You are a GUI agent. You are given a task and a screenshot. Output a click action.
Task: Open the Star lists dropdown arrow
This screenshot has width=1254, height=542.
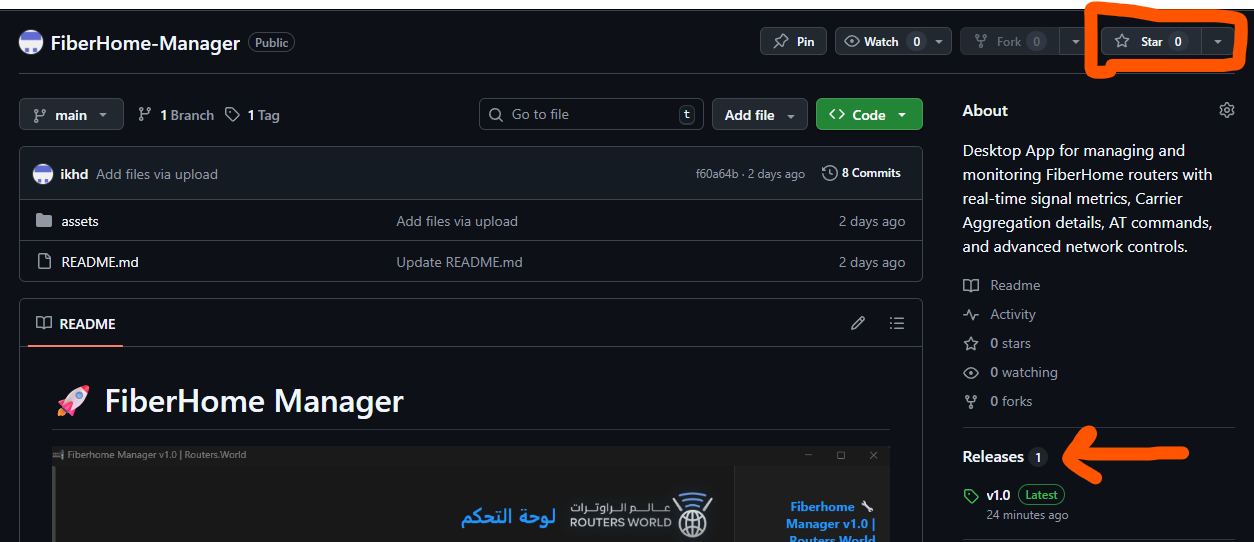tap(1217, 41)
